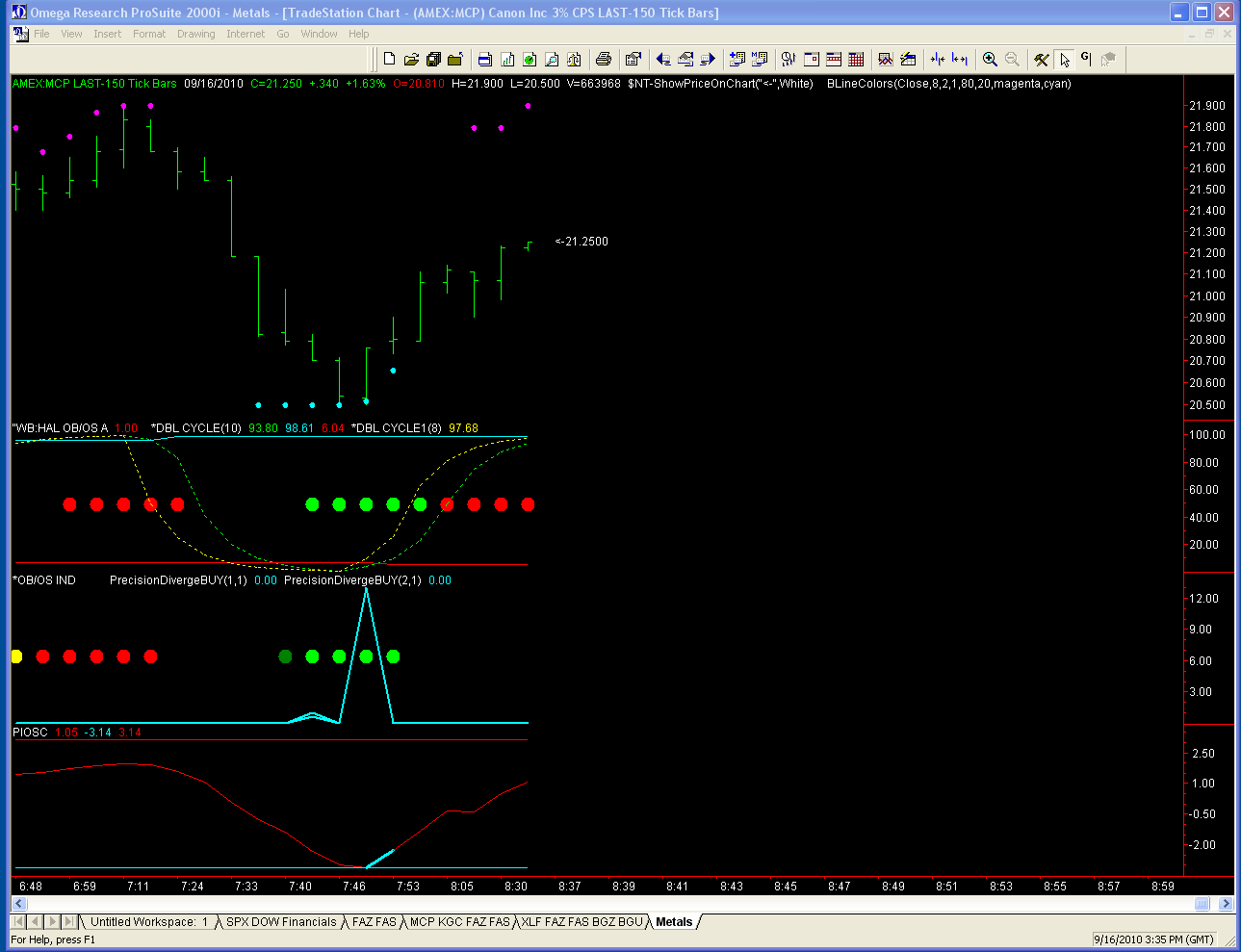Open the Format menu
Viewport: 1241px width, 952px height.
point(149,34)
